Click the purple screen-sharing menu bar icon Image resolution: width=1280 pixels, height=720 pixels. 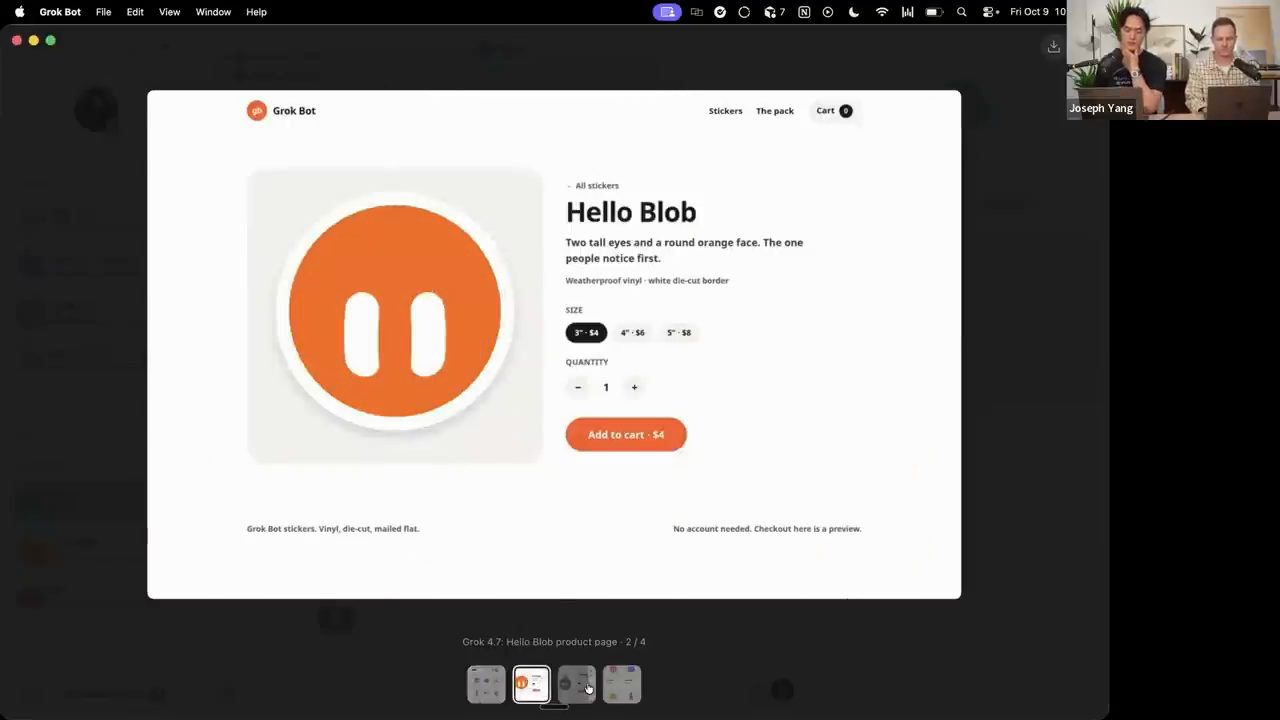point(667,12)
